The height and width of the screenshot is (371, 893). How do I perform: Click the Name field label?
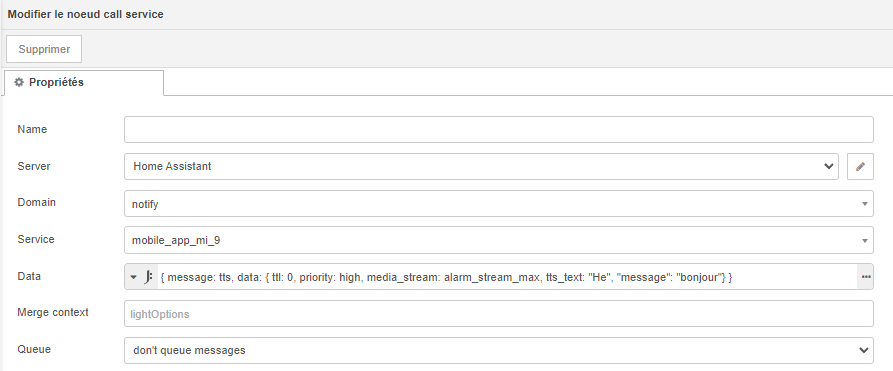click(32, 129)
